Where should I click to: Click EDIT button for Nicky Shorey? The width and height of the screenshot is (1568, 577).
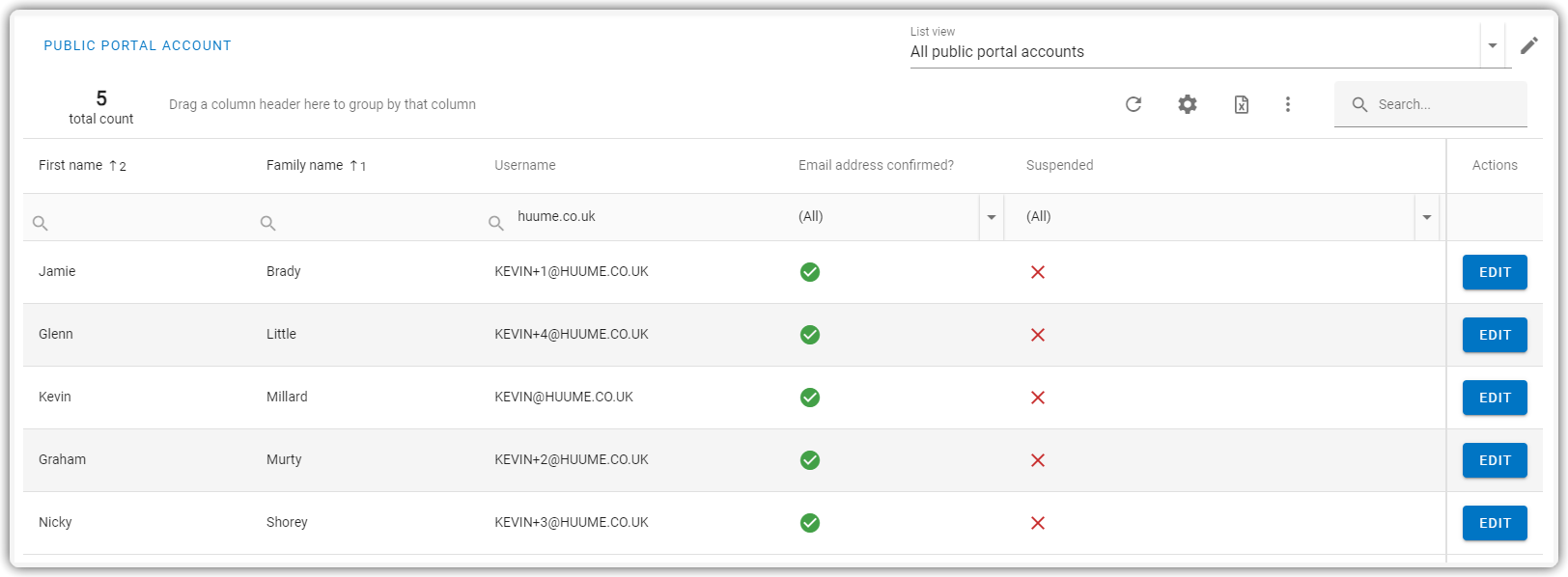pyautogui.click(x=1495, y=523)
